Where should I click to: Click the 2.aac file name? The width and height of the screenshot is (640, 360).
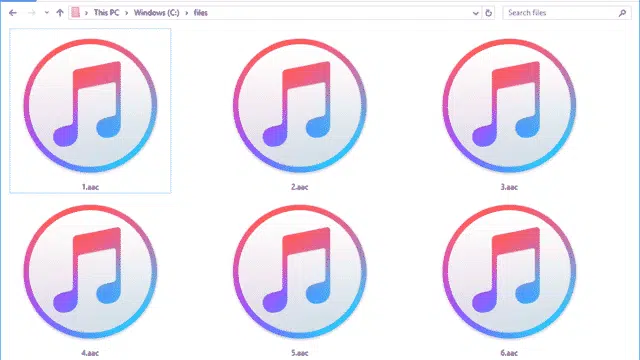click(x=300, y=187)
